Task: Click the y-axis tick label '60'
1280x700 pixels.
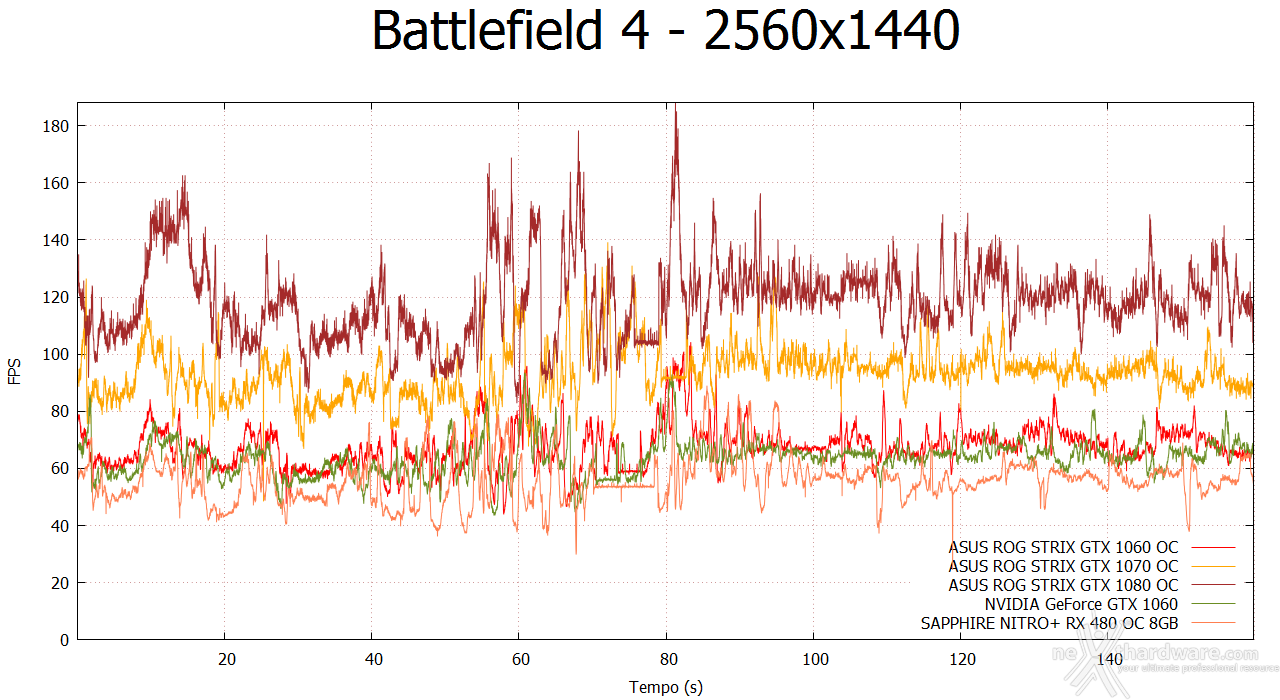Action: [x=59, y=468]
